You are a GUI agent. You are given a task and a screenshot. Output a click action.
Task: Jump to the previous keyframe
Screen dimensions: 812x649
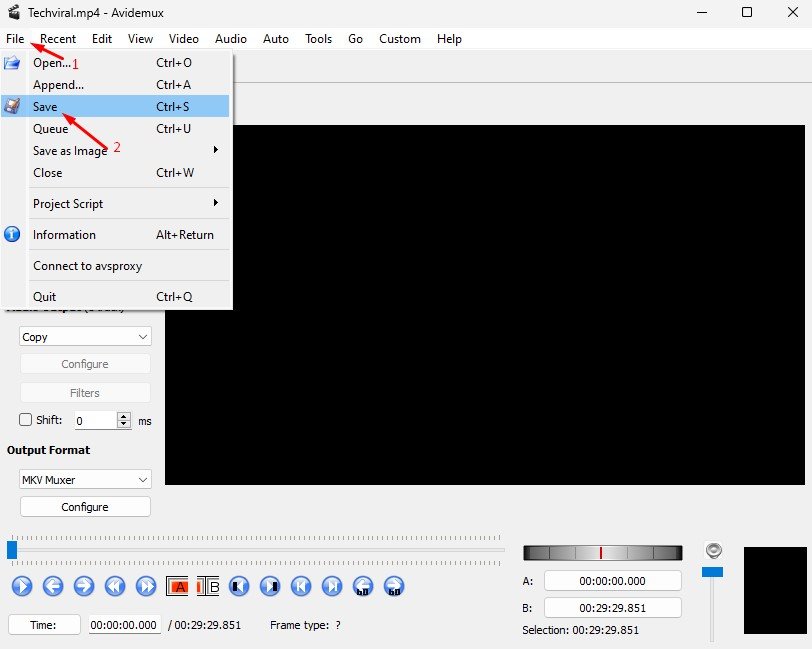click(115, 586)
